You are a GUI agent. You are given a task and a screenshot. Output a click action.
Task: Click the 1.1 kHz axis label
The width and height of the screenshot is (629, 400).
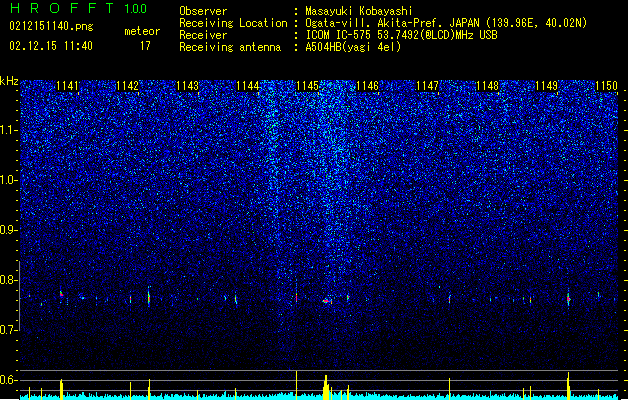click(9, 130)
